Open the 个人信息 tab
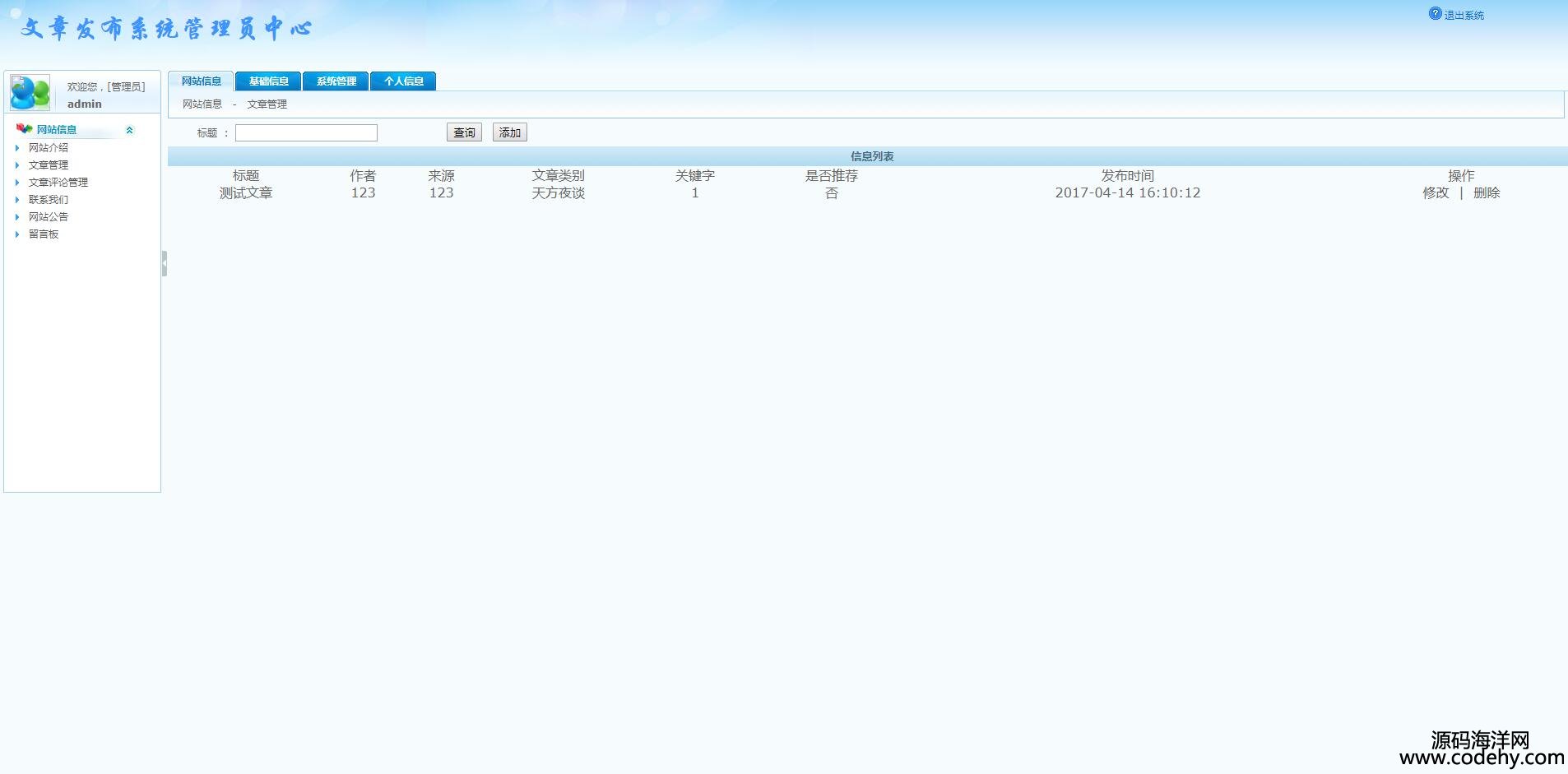Viewport: 1568px width, 774px height. [403, 81]
